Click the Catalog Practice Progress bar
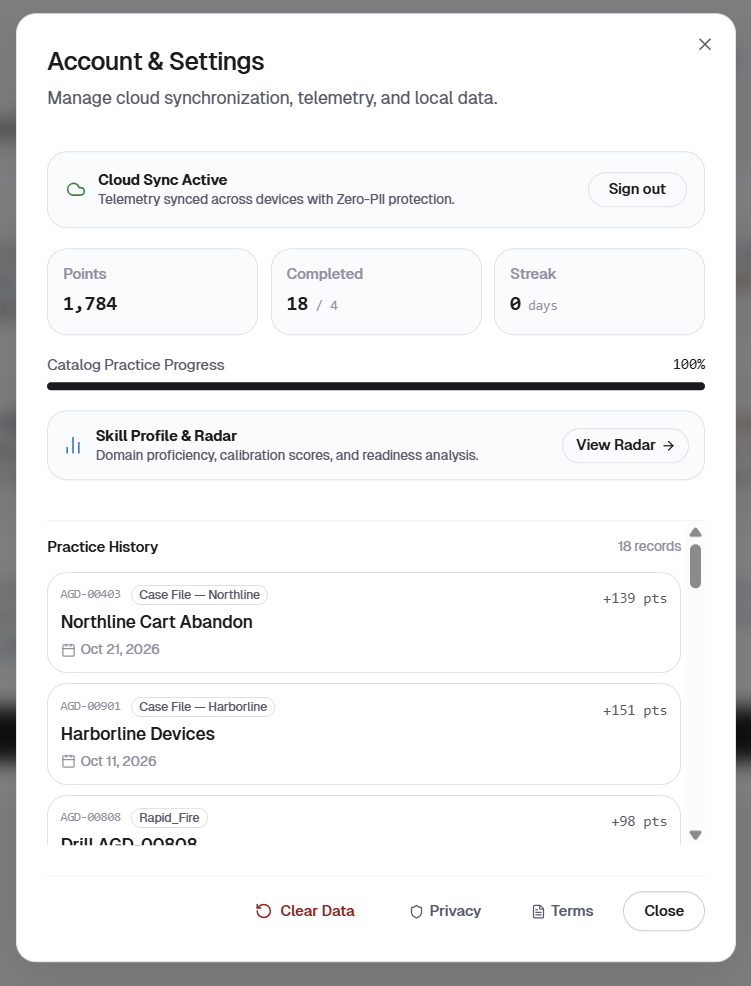Viewport: 751px width, 986px height. 376,386
